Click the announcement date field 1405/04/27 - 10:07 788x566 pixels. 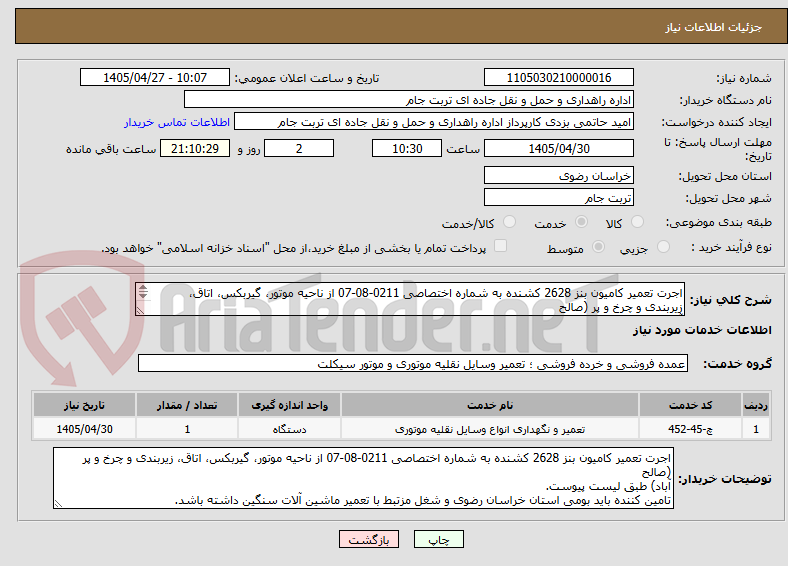pyautogui.click(x=155, y=77)
